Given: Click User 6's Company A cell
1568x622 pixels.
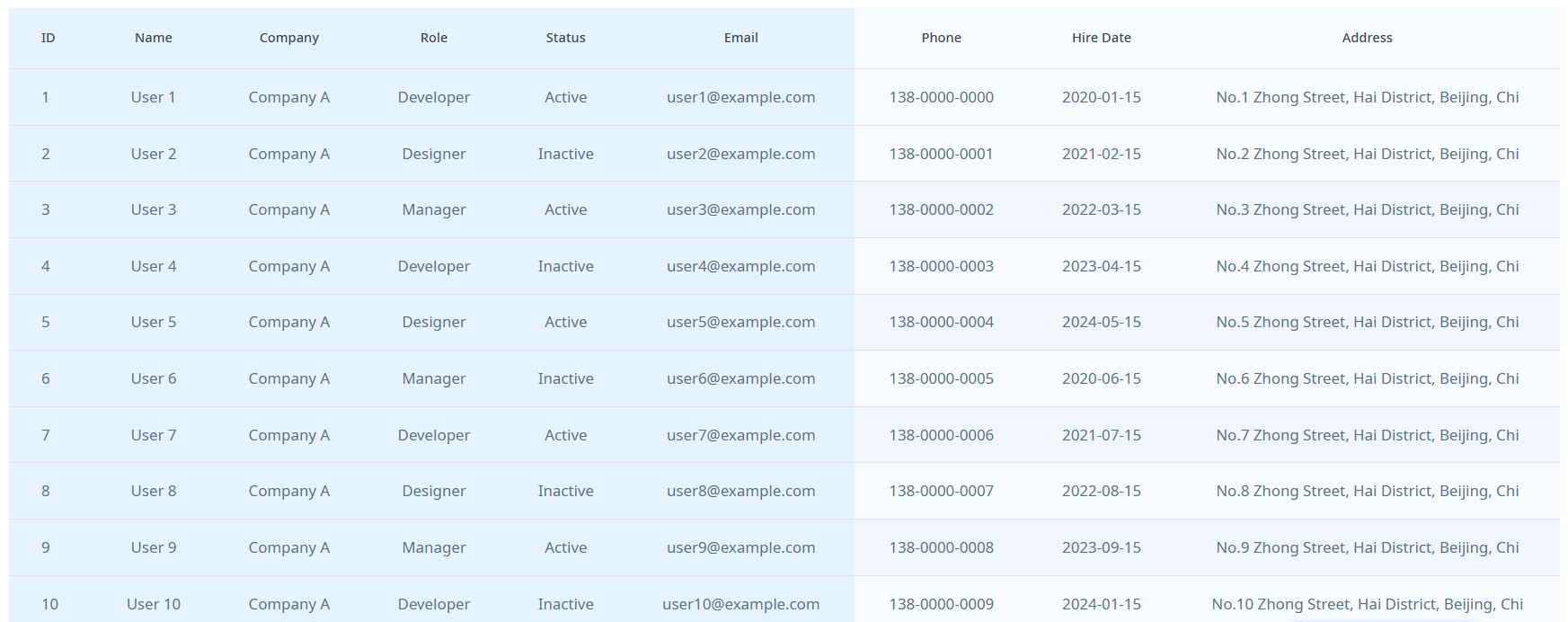Looking at the screenshot, I should click(289, 378).
